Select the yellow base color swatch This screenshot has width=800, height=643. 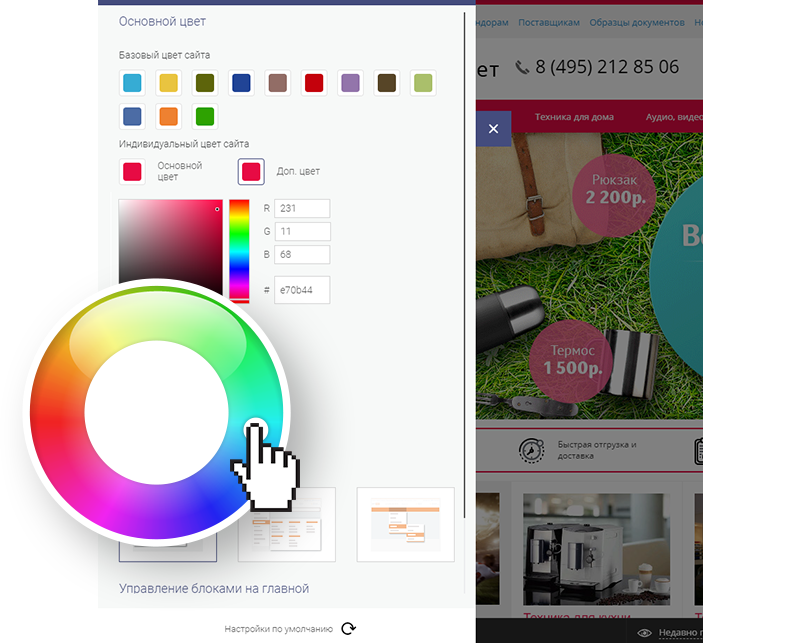[x=168, y=83]
